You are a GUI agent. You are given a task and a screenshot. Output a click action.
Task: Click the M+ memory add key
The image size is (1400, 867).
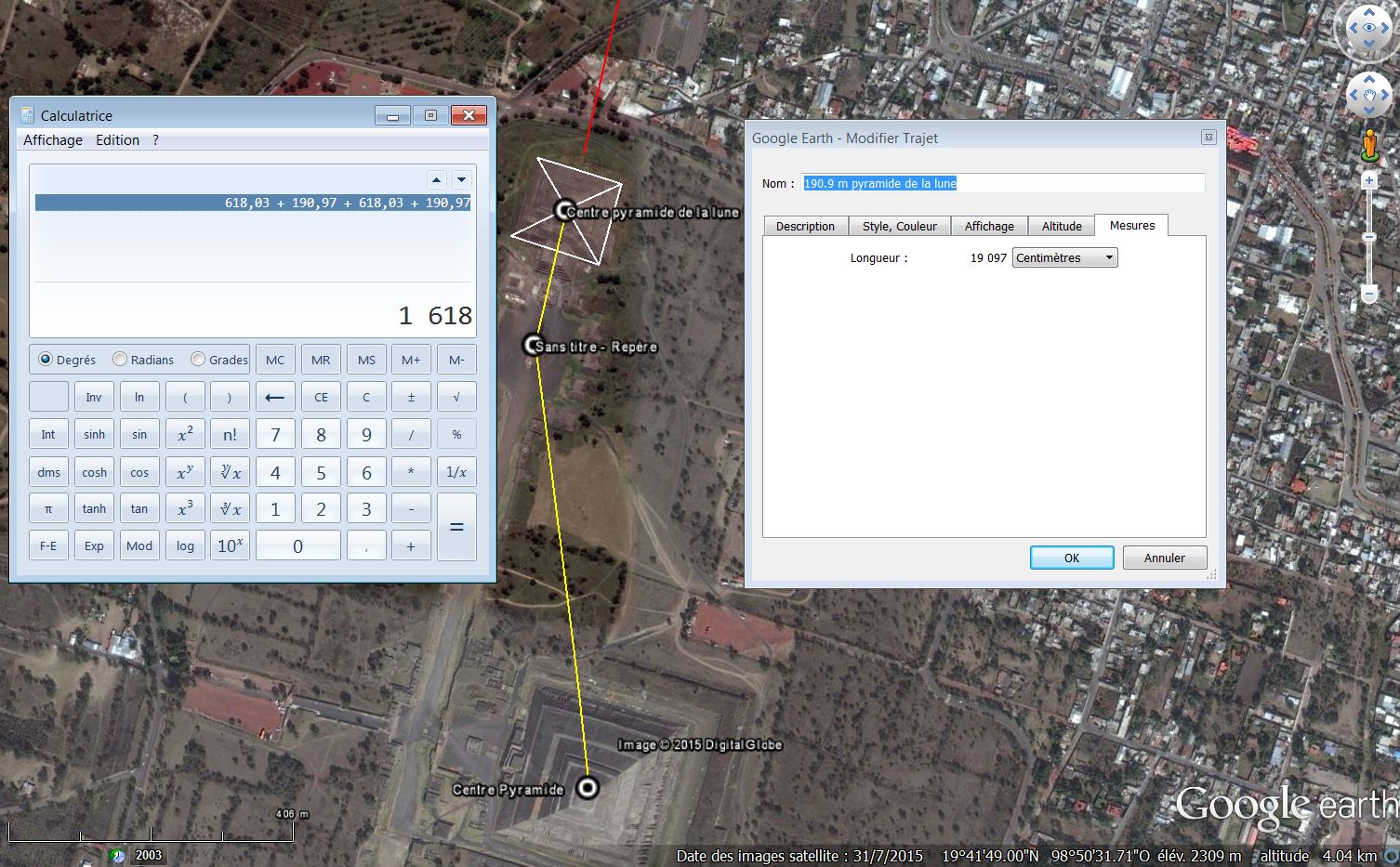[x=411, y=360]
